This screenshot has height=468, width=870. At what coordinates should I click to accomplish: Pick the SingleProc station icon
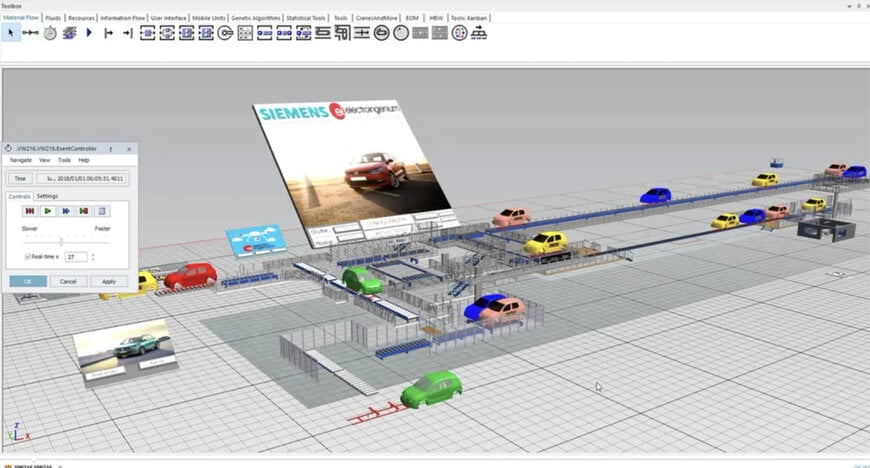pos(148,33)
